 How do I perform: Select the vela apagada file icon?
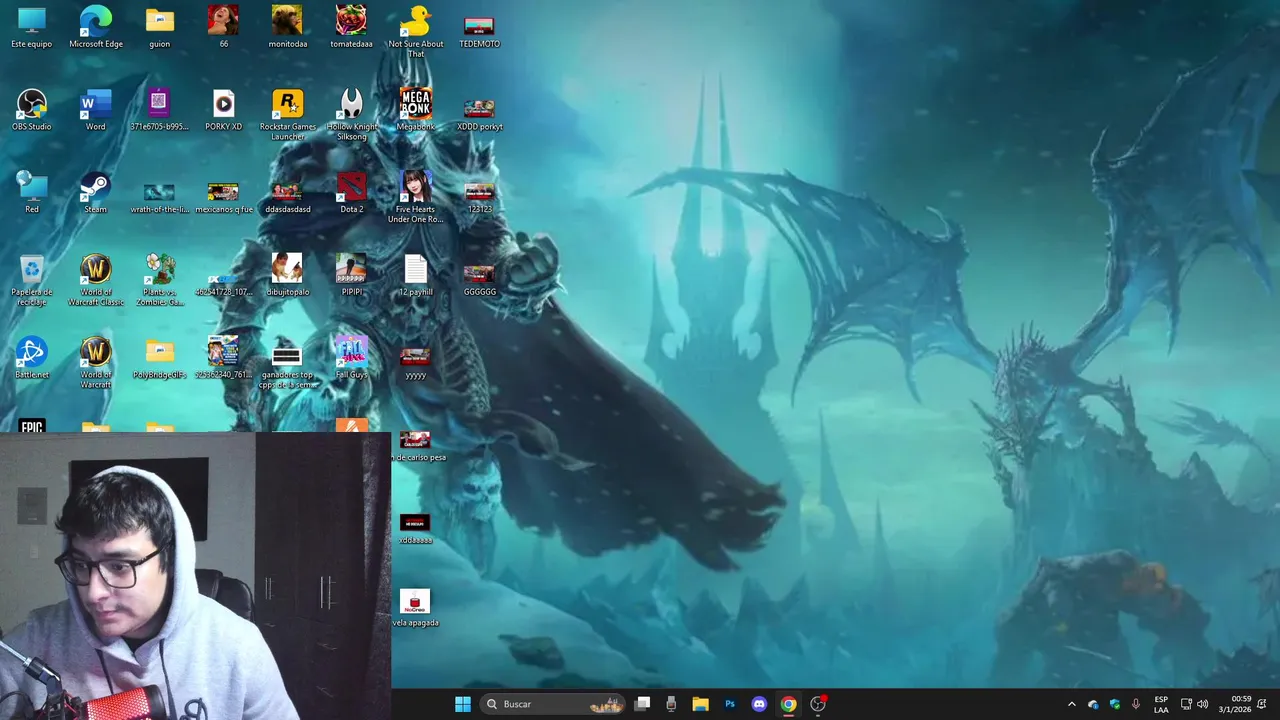tap(415, 607)
